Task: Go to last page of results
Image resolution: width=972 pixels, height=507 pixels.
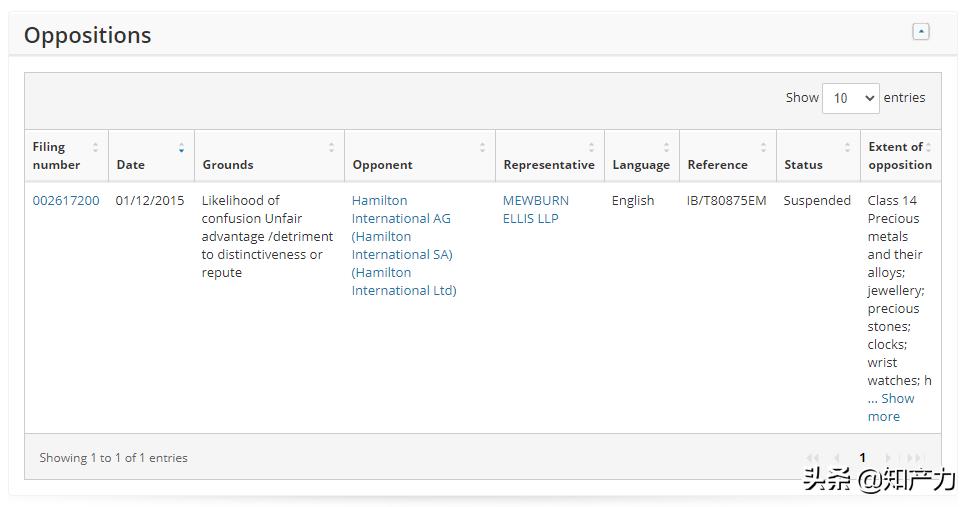Action: [x=912, y=458]
